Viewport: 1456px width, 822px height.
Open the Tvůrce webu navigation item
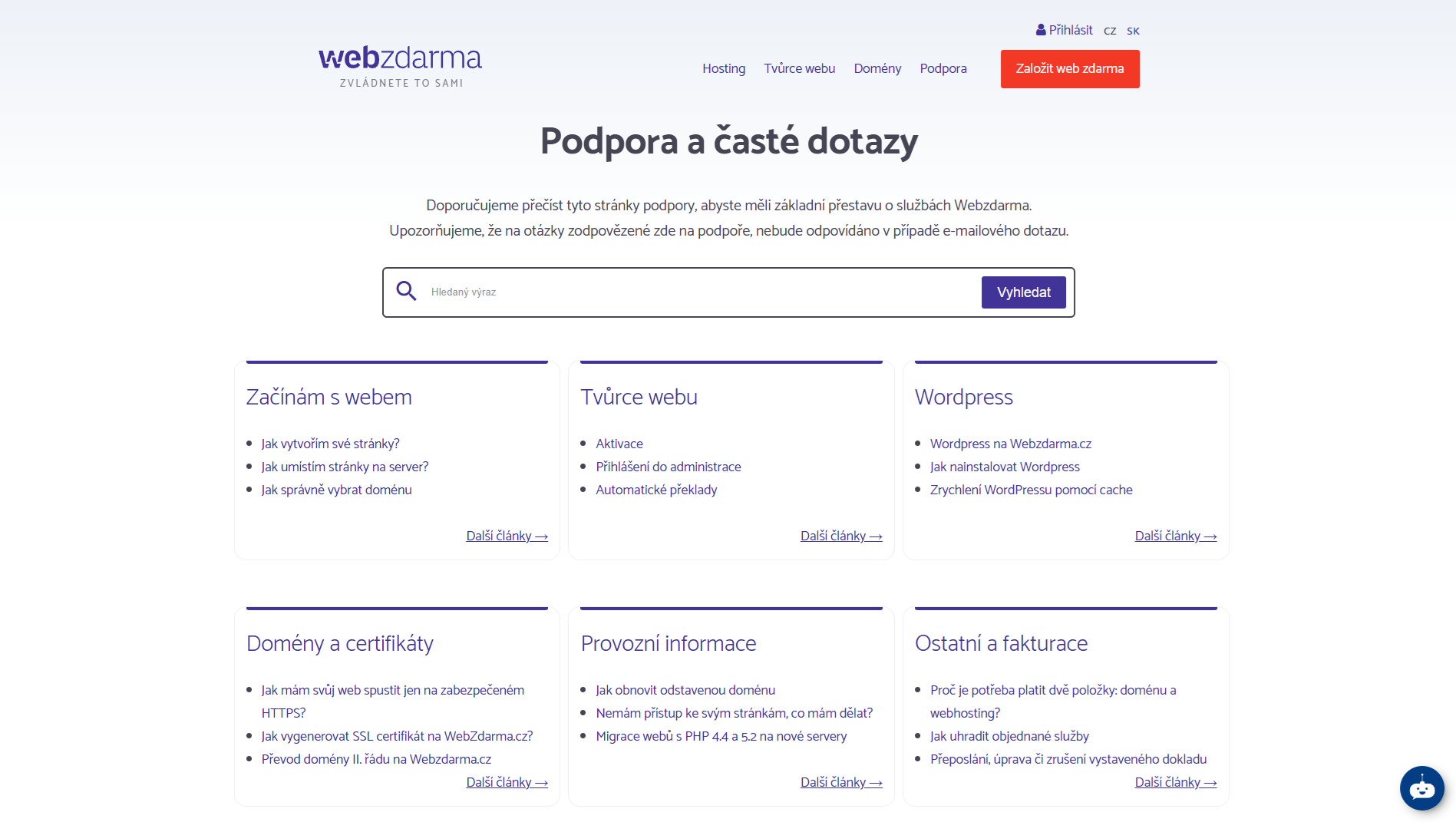[x=800, y=68]
